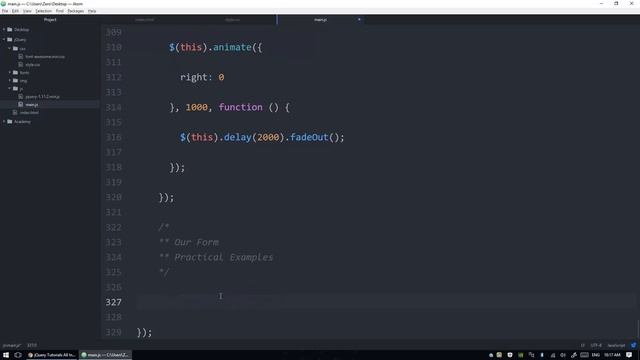Click the cursor position in status bar
The height and width of the screenshot is (360, 640).
(x=32, y=345)
